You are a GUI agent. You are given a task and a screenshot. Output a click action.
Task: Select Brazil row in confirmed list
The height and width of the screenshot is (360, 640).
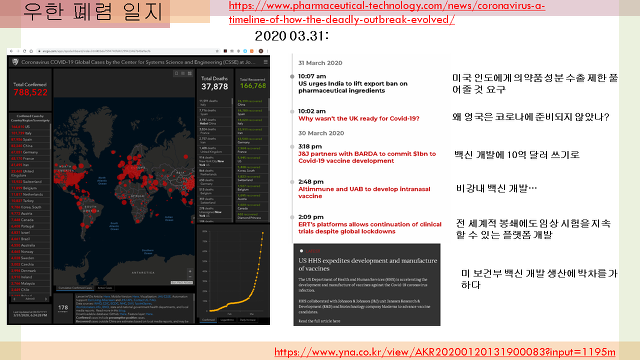click(x=30, y=239)
